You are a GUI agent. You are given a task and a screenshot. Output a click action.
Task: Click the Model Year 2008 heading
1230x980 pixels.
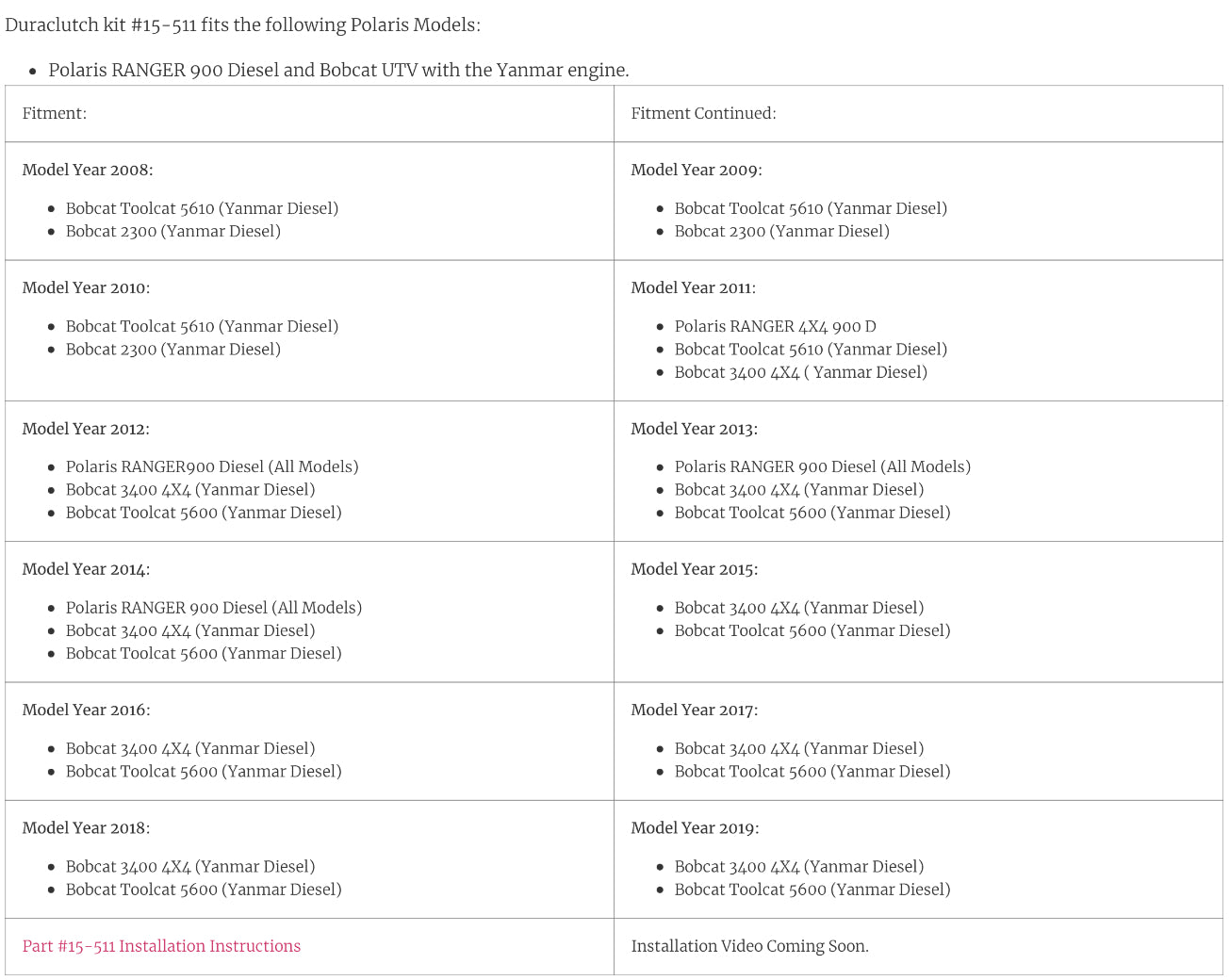(x=88, y=170)
